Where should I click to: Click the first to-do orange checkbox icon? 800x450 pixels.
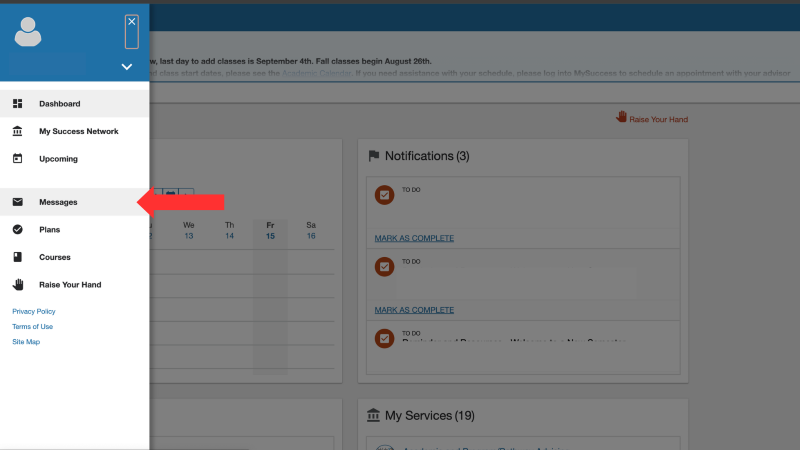[384, 195]
